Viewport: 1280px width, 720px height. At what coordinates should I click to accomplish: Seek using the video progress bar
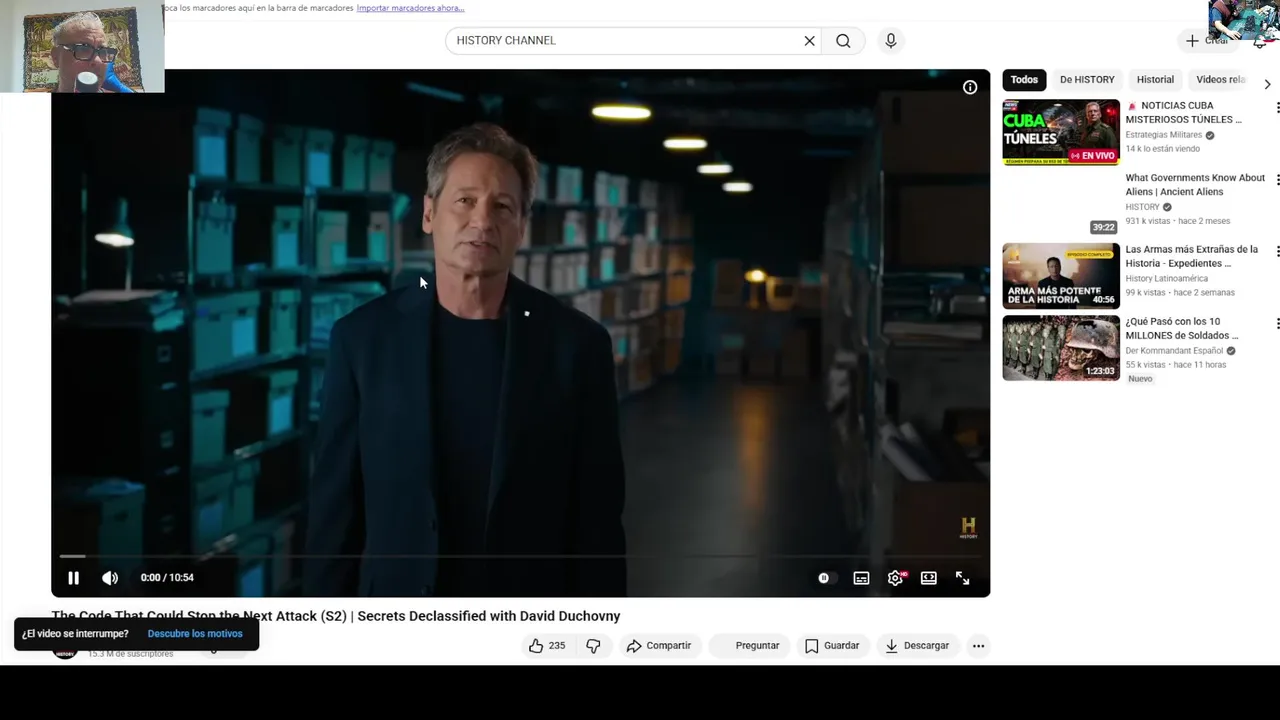(x=520, y=556)
